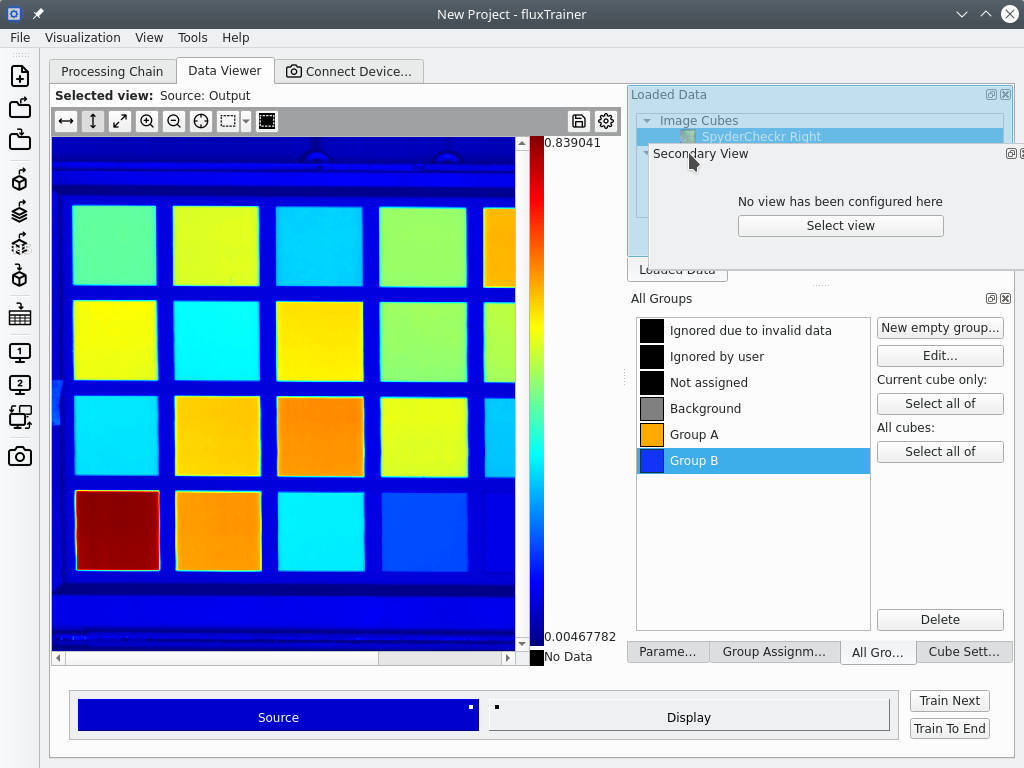Save the view image via floppy icon
The image size is (1024, 768).
(579, 121)
